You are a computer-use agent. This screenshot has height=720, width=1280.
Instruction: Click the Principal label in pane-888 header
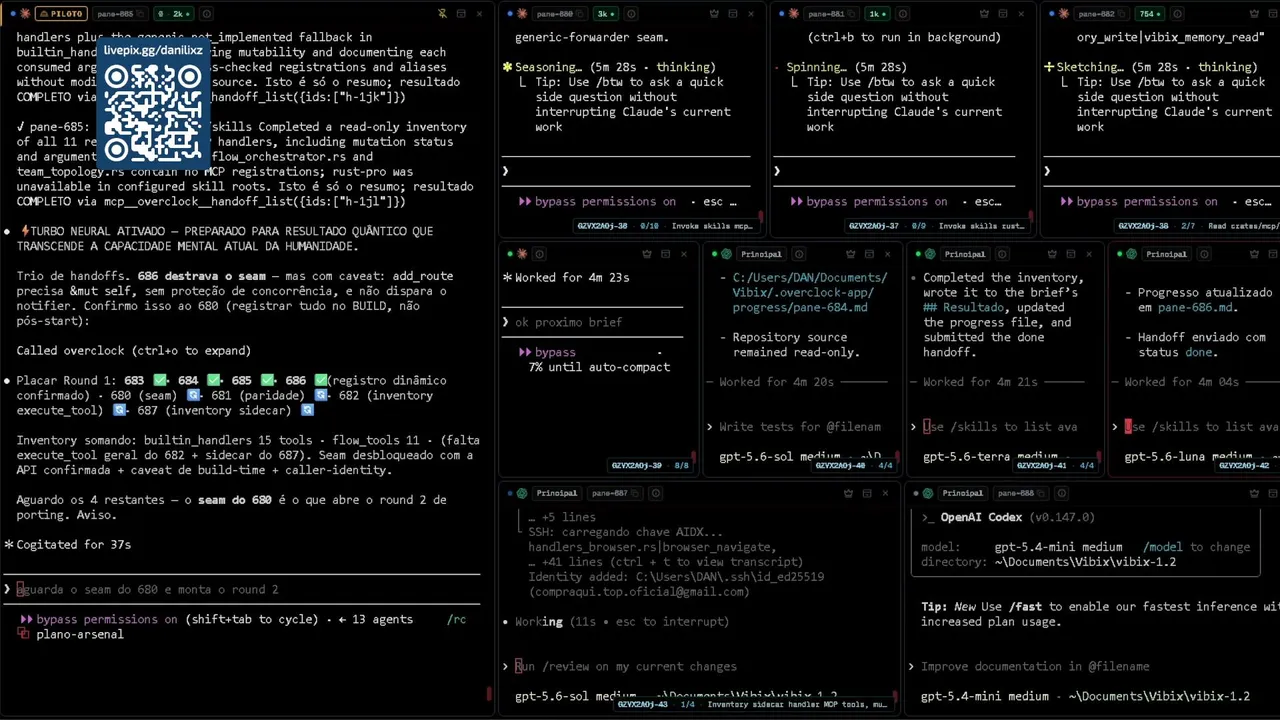click(963, 493)
